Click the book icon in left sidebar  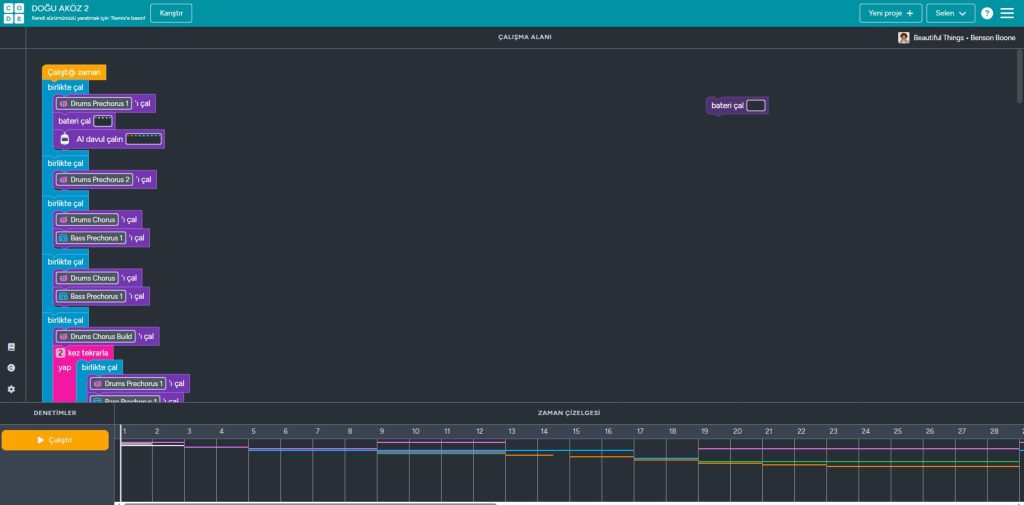(x=11, y=347)
